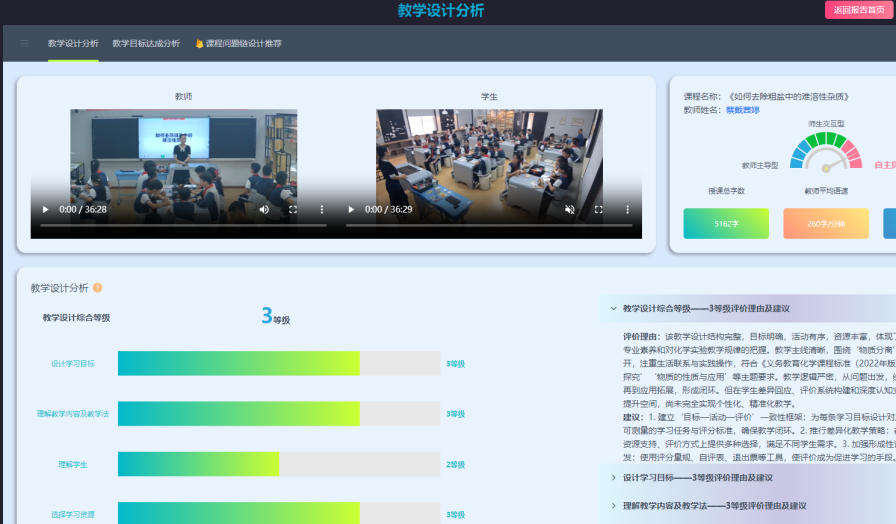Unmute the student video audio
The height and width of the screenshot is (524, 896).
coord(570,210)
